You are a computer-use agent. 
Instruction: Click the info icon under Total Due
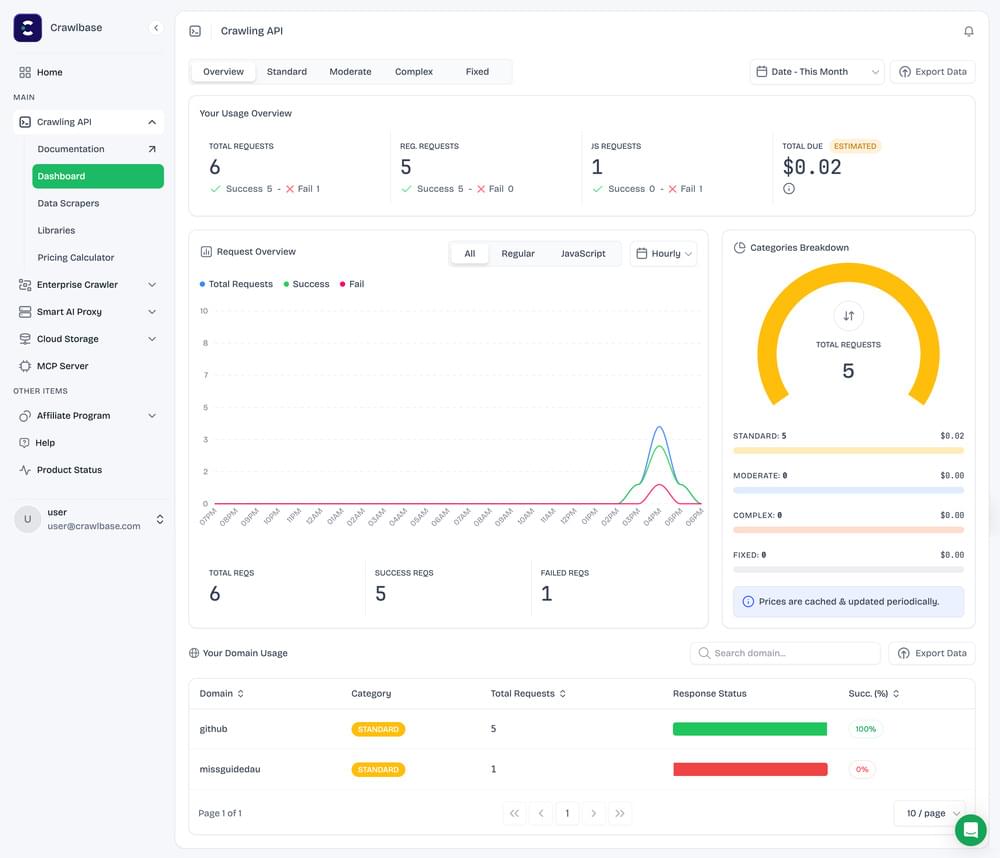click(789, 188)
